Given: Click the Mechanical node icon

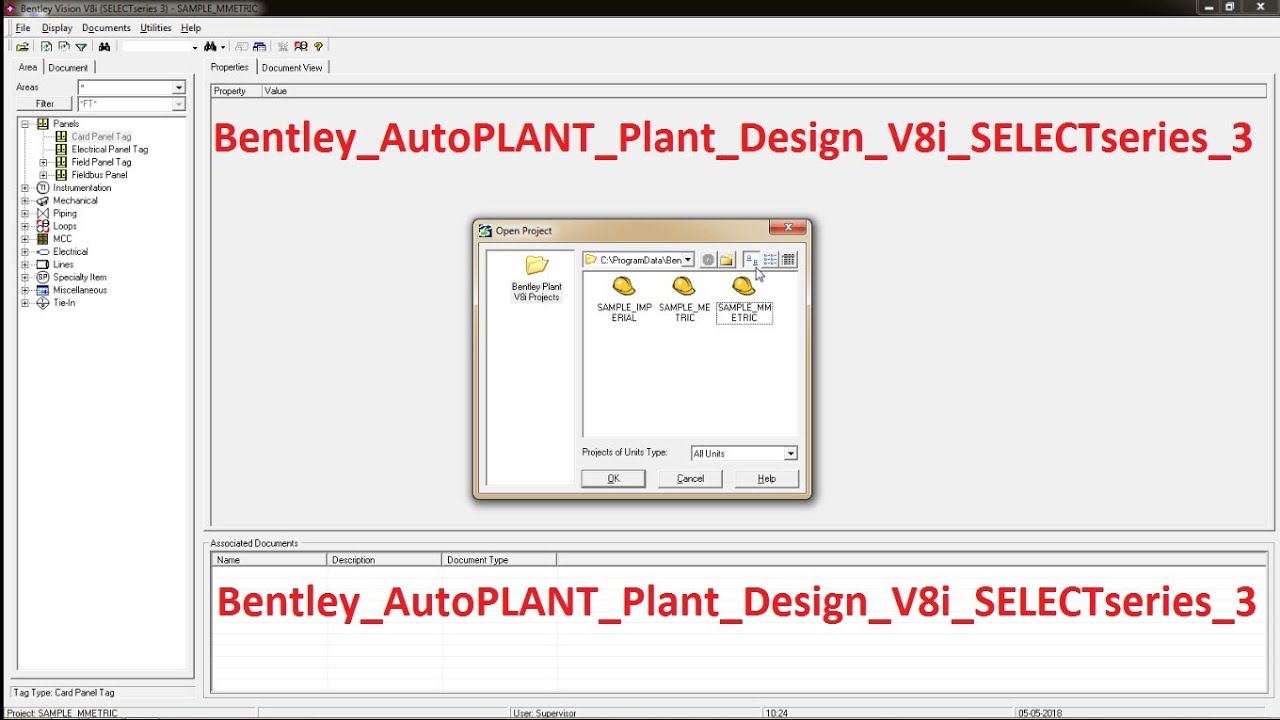Looking at the screenshot, I should (43, 201).
